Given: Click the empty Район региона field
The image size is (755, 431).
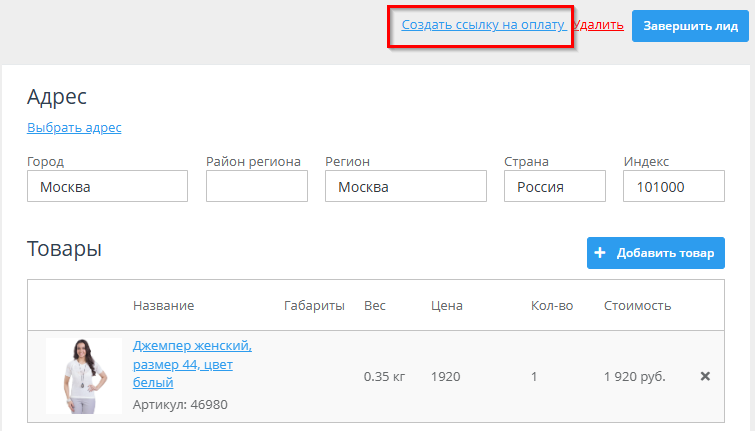Looking at the screenshot, I should coord(256,187).
